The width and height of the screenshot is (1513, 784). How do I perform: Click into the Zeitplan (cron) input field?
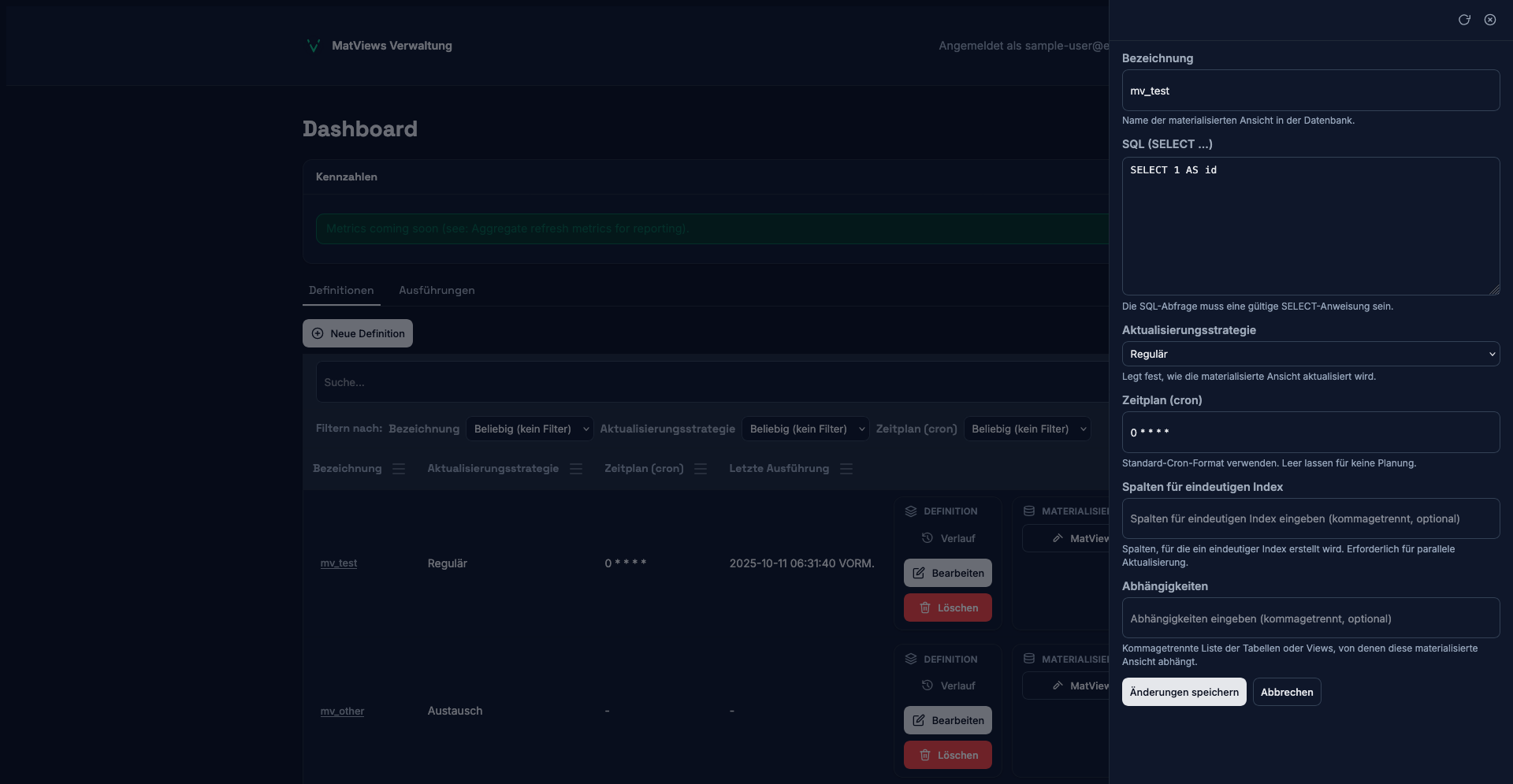point(1310,432)
